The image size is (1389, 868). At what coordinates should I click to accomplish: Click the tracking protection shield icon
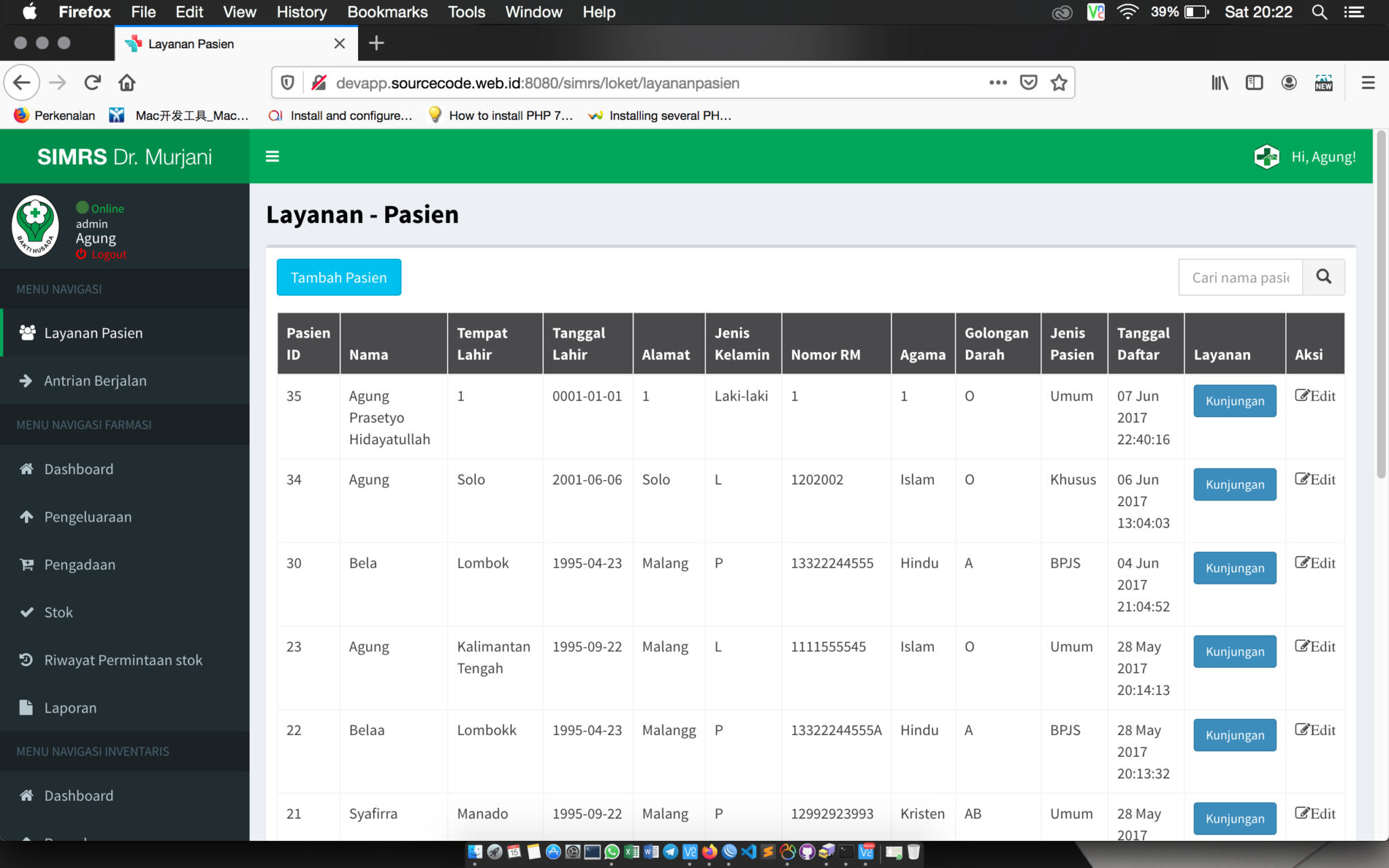coord(287,82)
